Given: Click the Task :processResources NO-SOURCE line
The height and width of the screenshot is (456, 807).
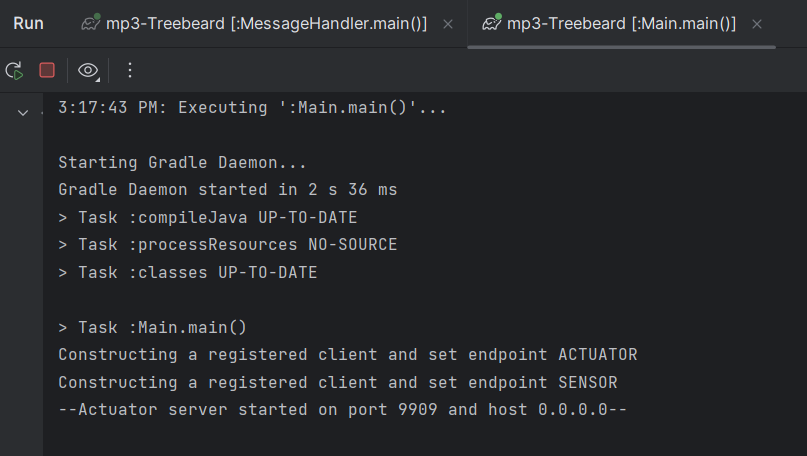Looking at the screenshot, I should pos(227,244).
